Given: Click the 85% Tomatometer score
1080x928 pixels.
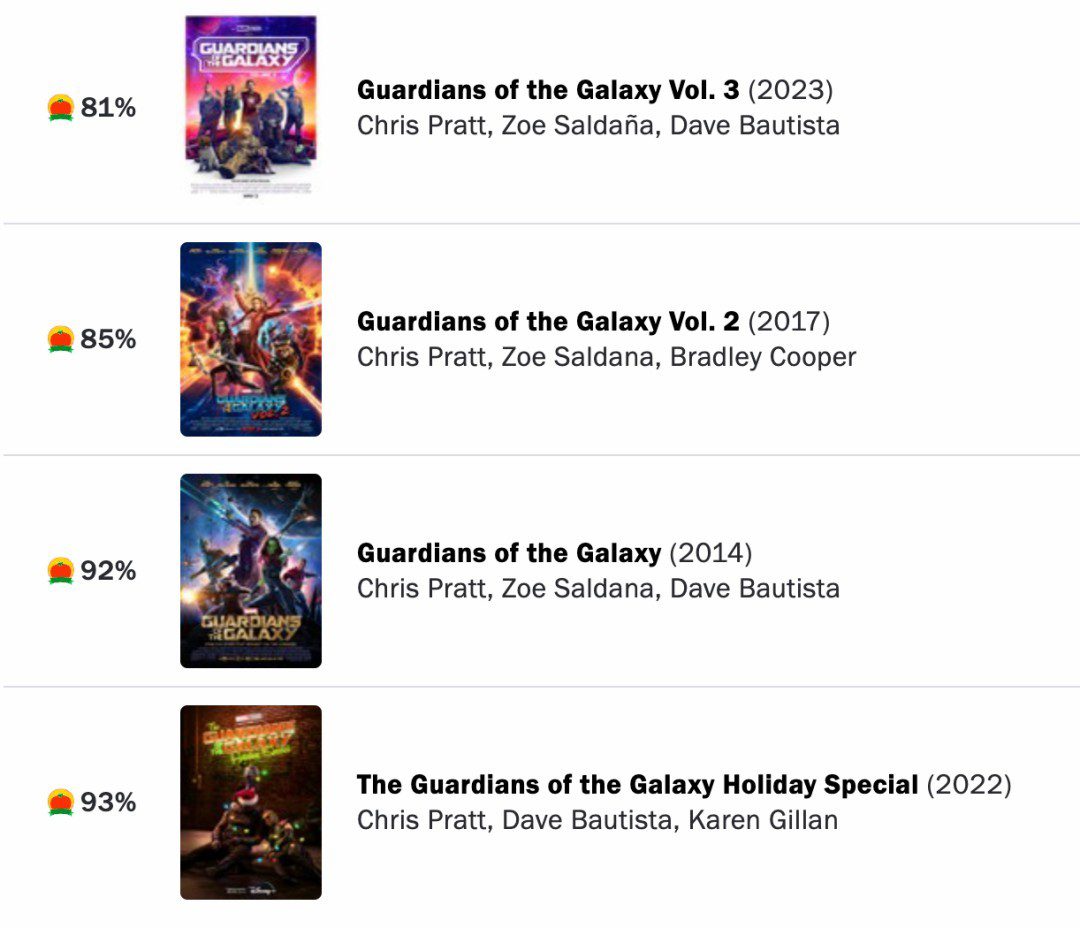Looking at the screenshot, I should pos(108,339).
